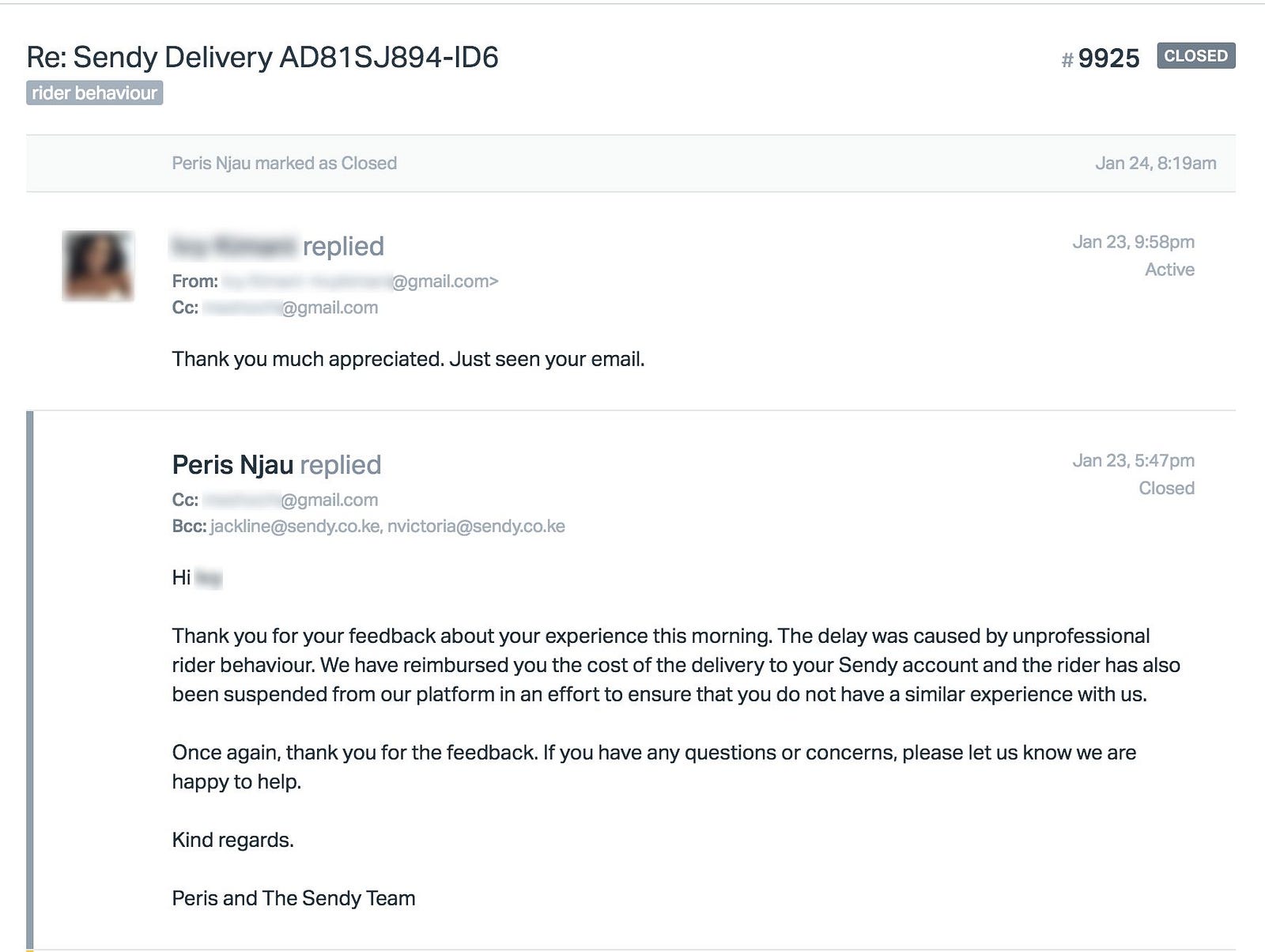Click the Jan 24, 8:19am timestamp

(1155, 163)
